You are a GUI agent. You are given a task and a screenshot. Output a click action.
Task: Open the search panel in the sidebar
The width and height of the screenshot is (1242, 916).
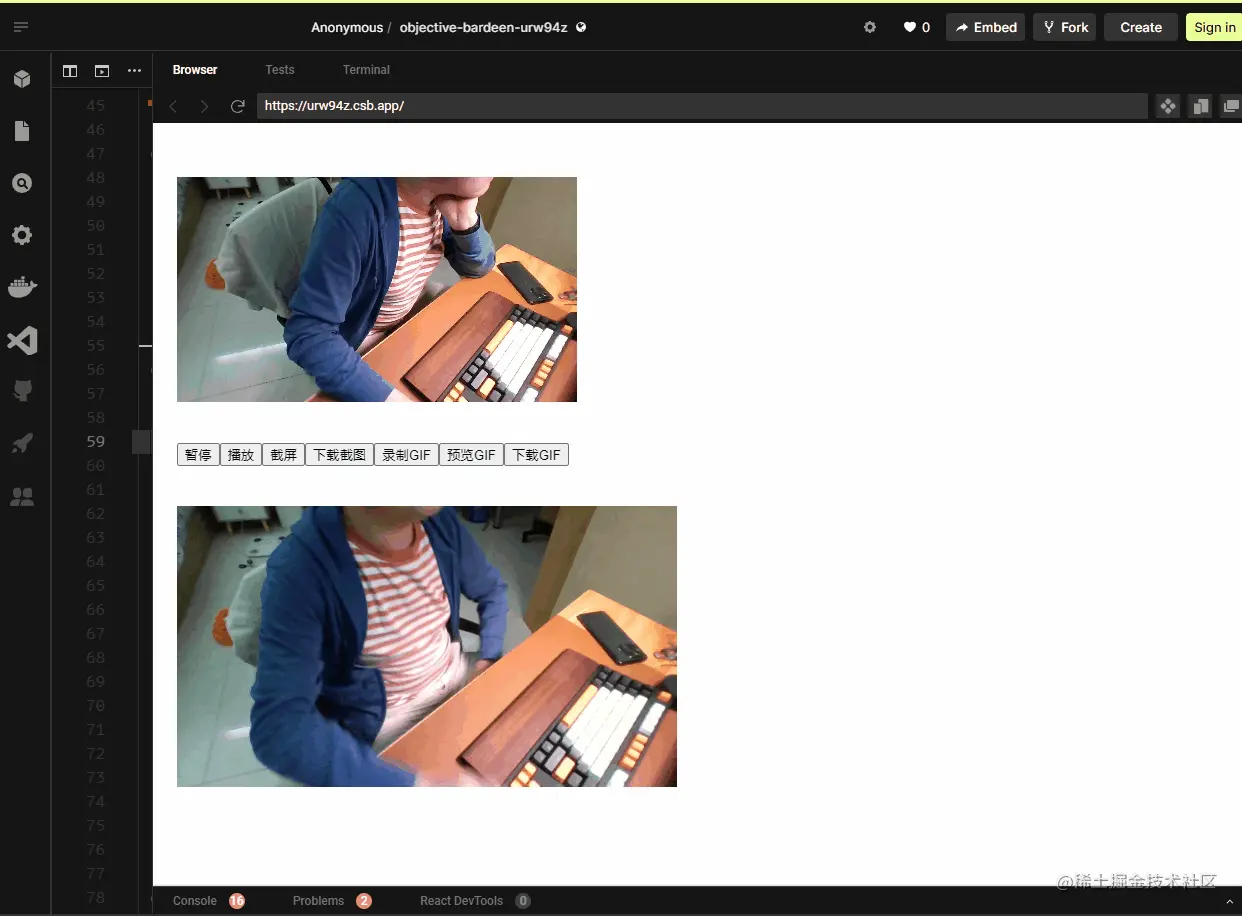pyautogui.click(x=22, y=183)
